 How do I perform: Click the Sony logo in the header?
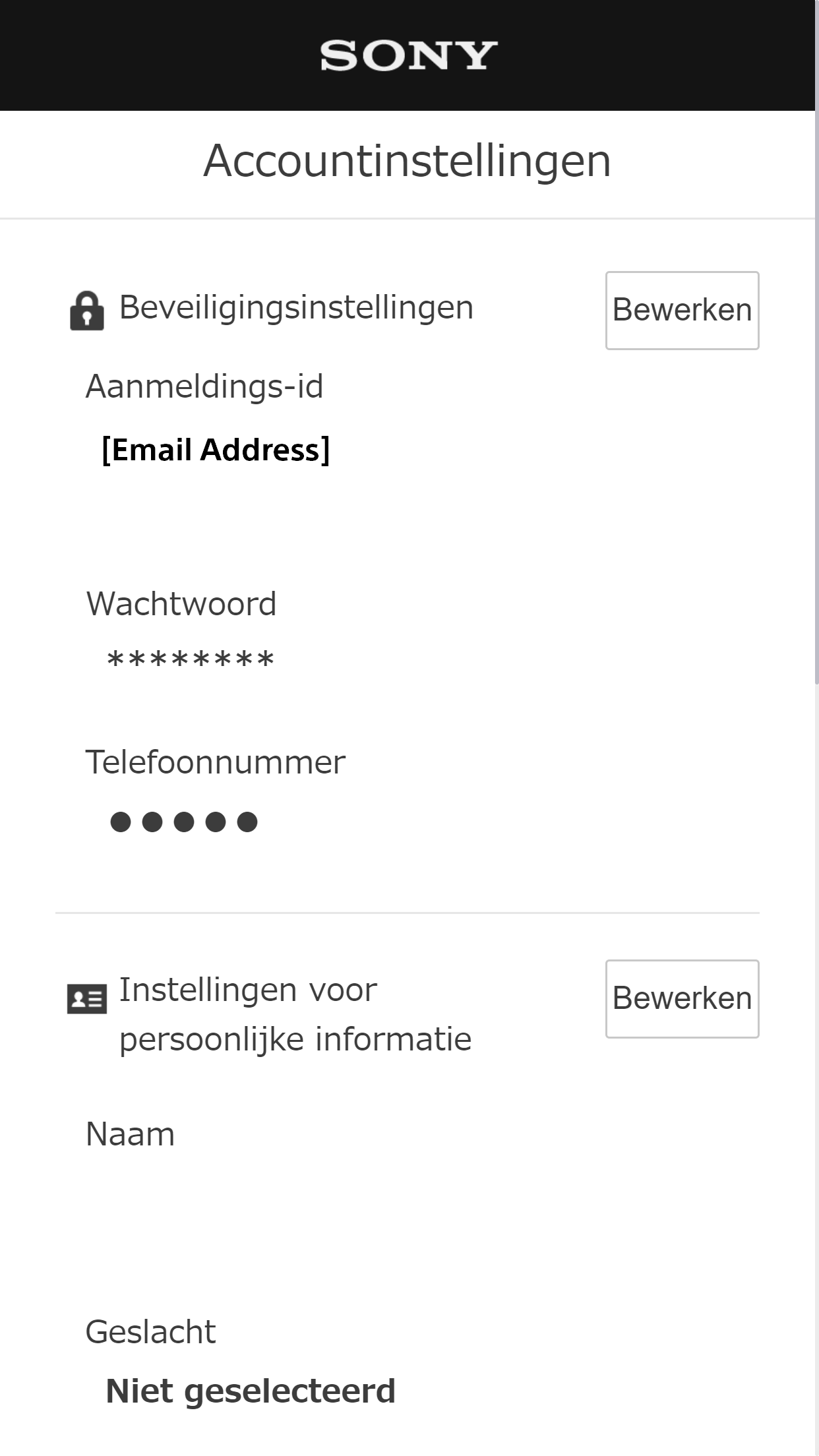coord(409,55)
